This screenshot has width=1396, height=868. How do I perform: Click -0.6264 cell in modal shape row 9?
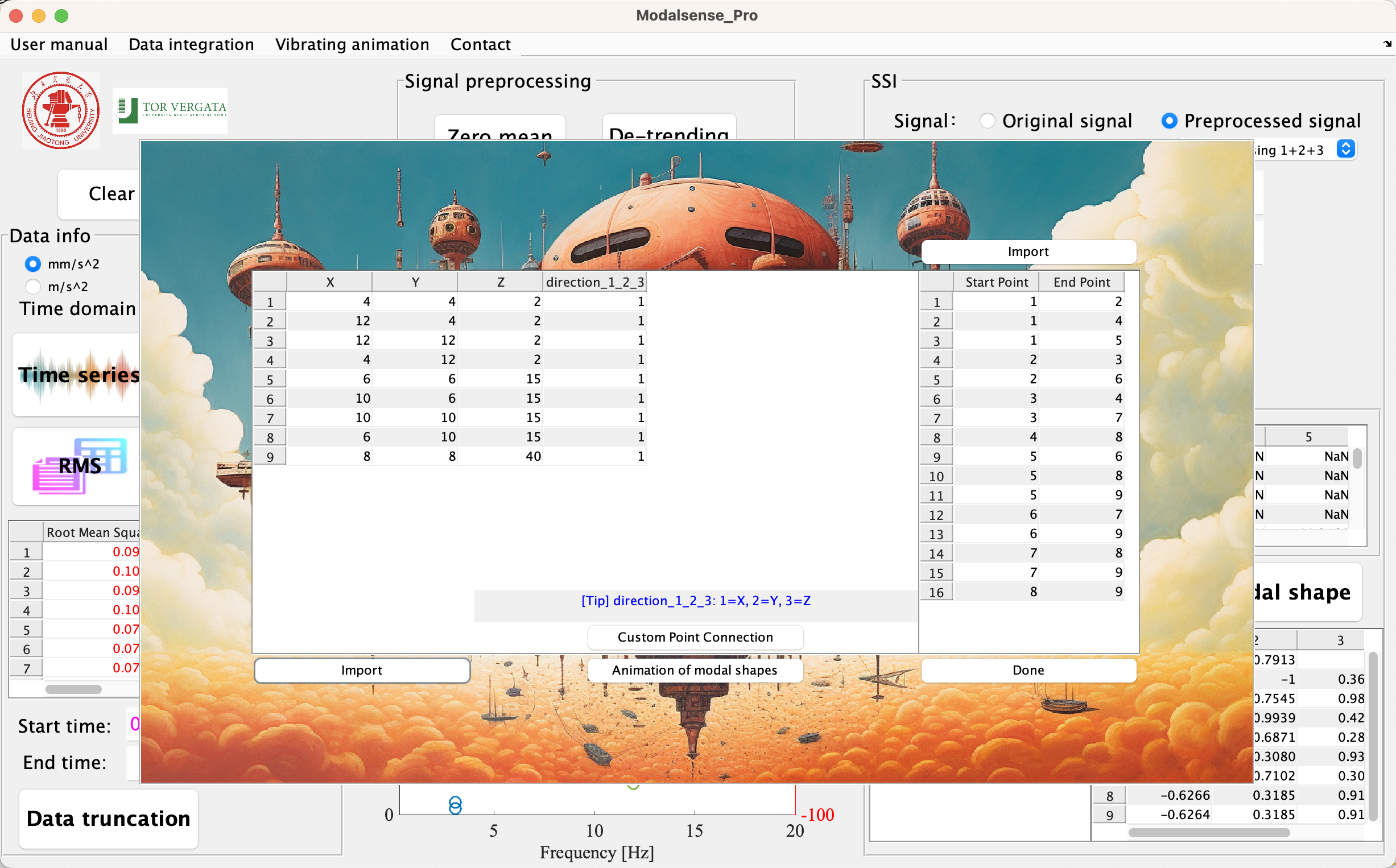tap(1168, 815)
